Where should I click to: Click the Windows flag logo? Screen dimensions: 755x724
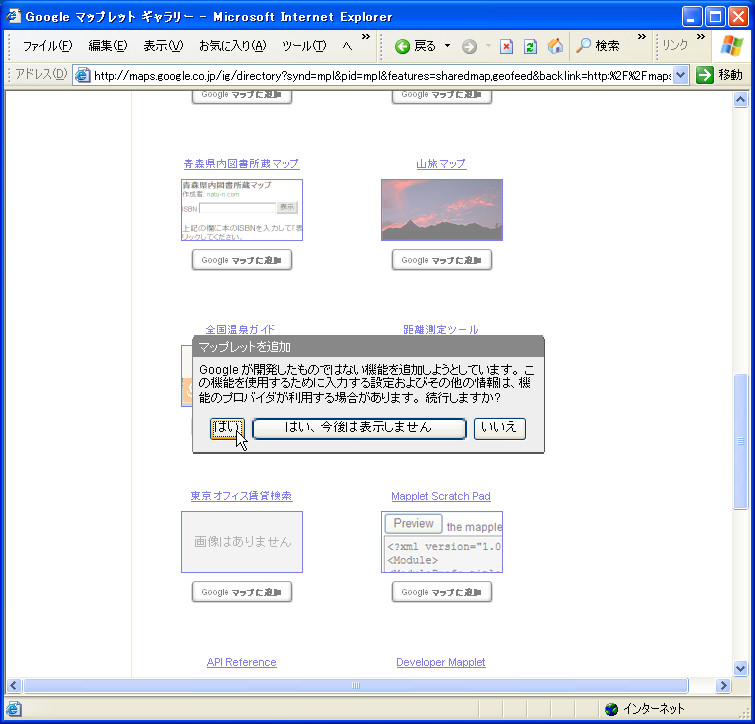coord(732,46)
